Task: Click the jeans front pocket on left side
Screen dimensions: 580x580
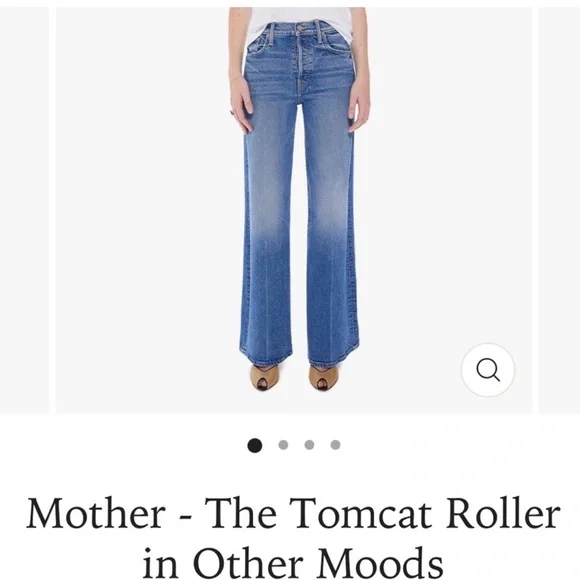Action: pyautogui.click(x=259, y=45)
